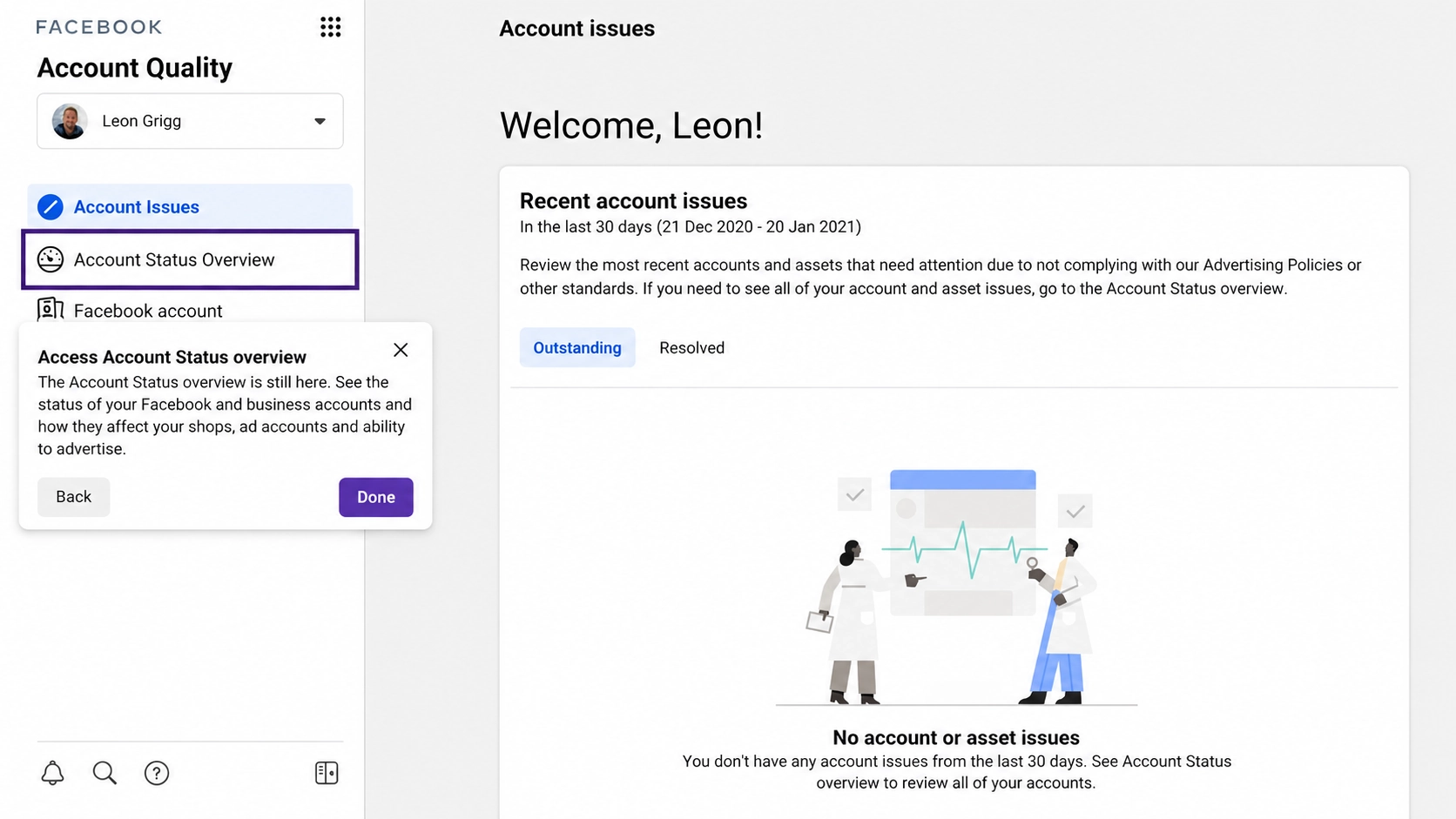Click the 'No account or asset issues' text
The width and height of the screenshot is (1456, 819).
(x=956, y=738)
